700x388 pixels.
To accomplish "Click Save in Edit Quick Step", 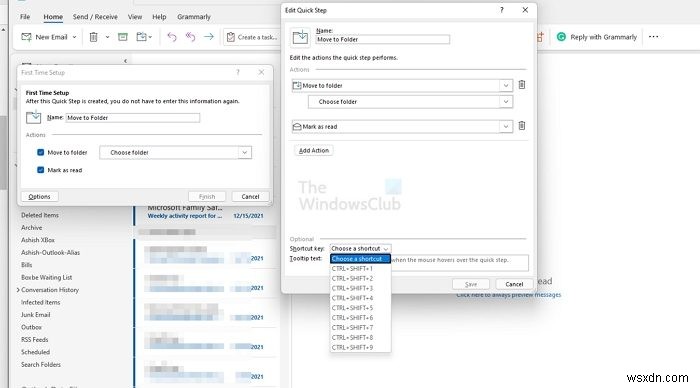I will (x=471, y=284).
